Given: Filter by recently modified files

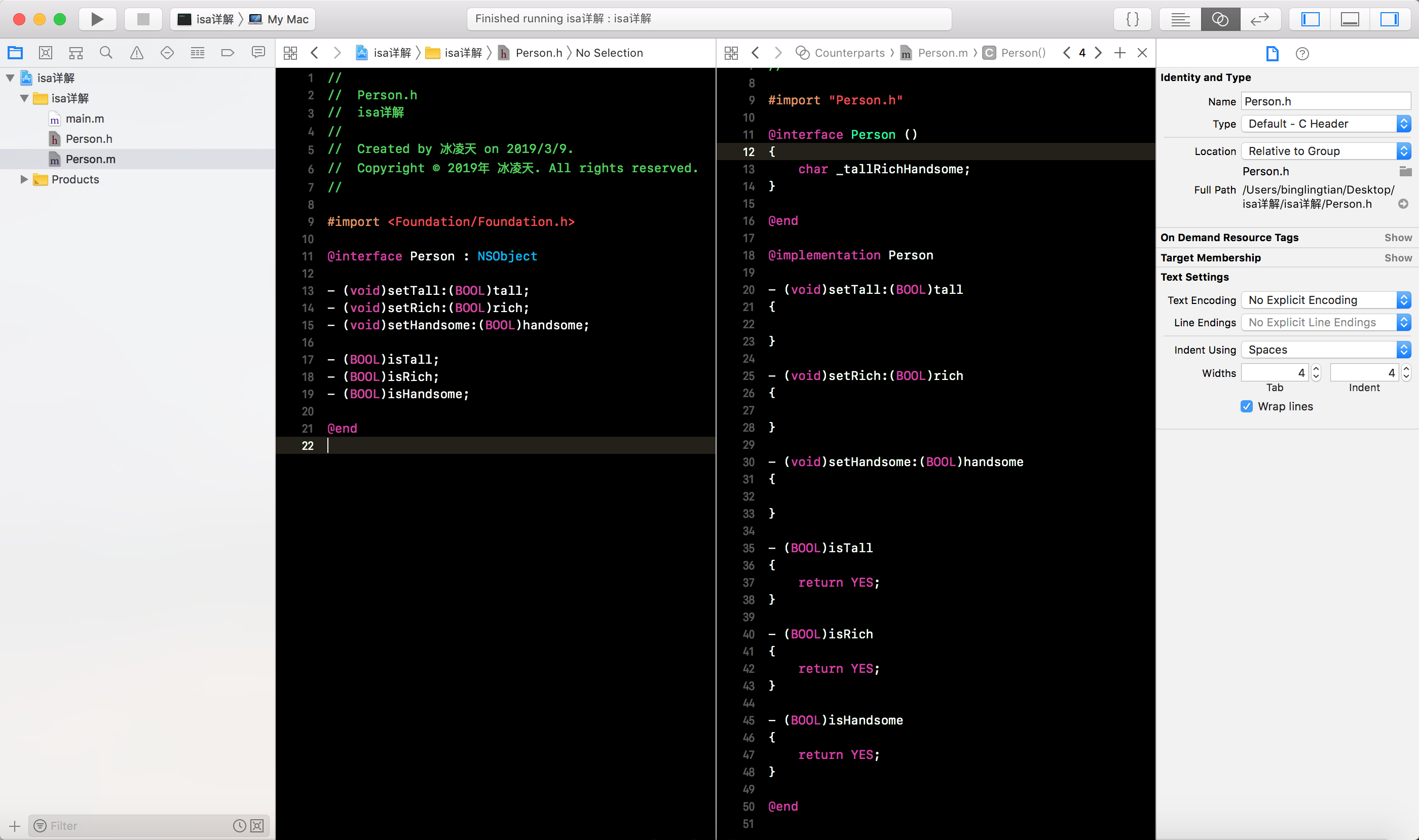Looking at the screenshot, I should click(x=240, y=826).
